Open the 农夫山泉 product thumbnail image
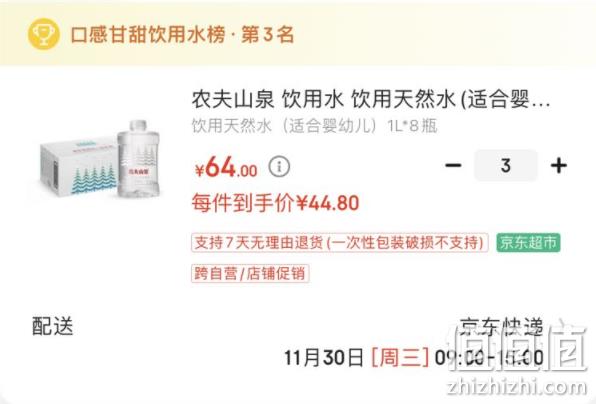 pyautogui.click(x=101, y=160)
